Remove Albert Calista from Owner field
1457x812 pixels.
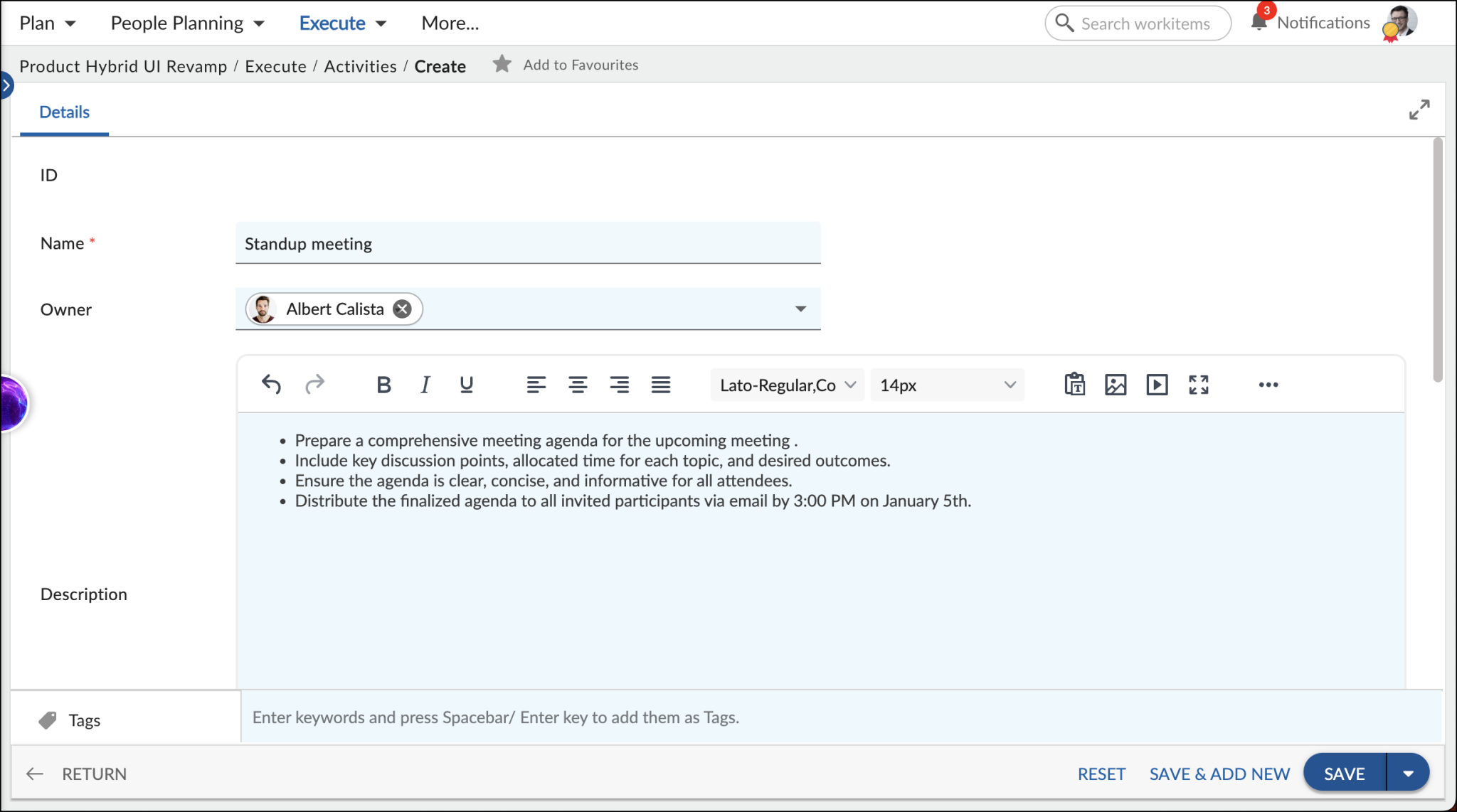(x=401, y=309)
